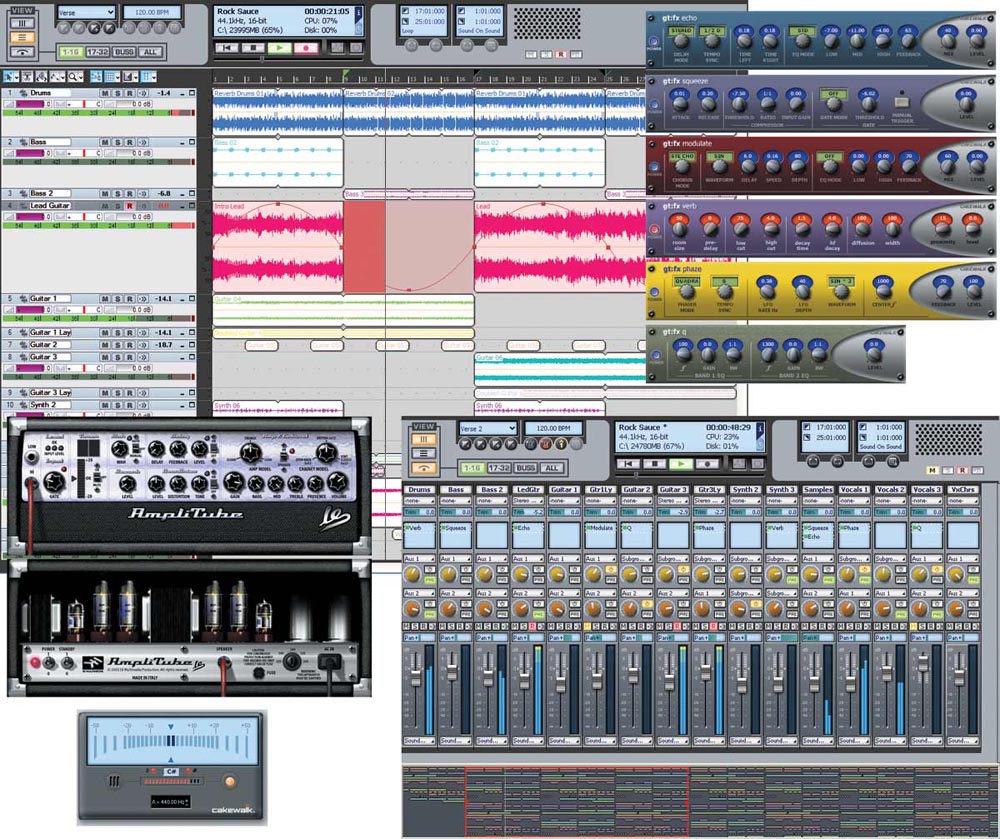Viewport: 1000px width, 839px height.
Task: Click the snap-to-grid icon in the track toolbar
Action: click(112, 77)
